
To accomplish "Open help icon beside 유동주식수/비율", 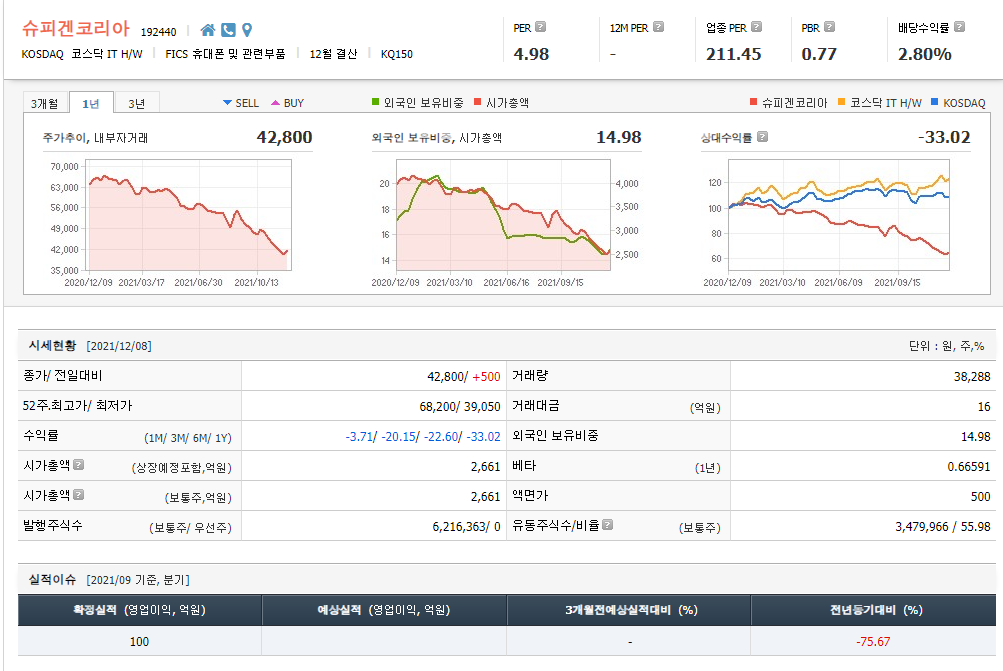I will pos(608,525).
